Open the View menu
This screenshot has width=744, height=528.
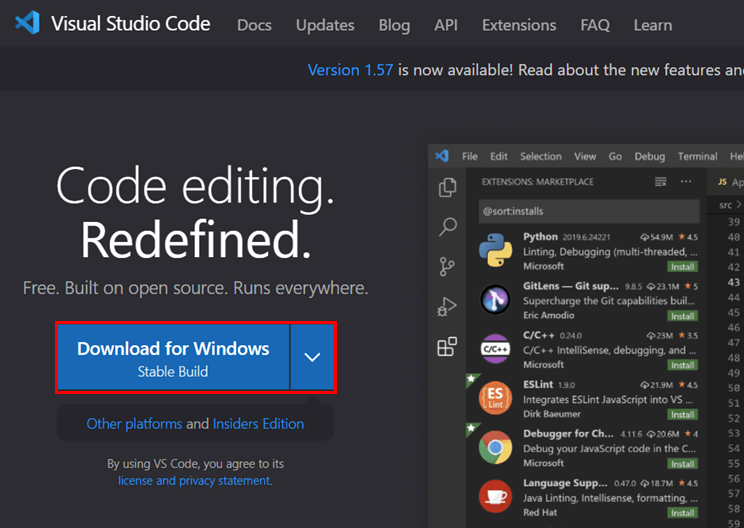point(585,157)
